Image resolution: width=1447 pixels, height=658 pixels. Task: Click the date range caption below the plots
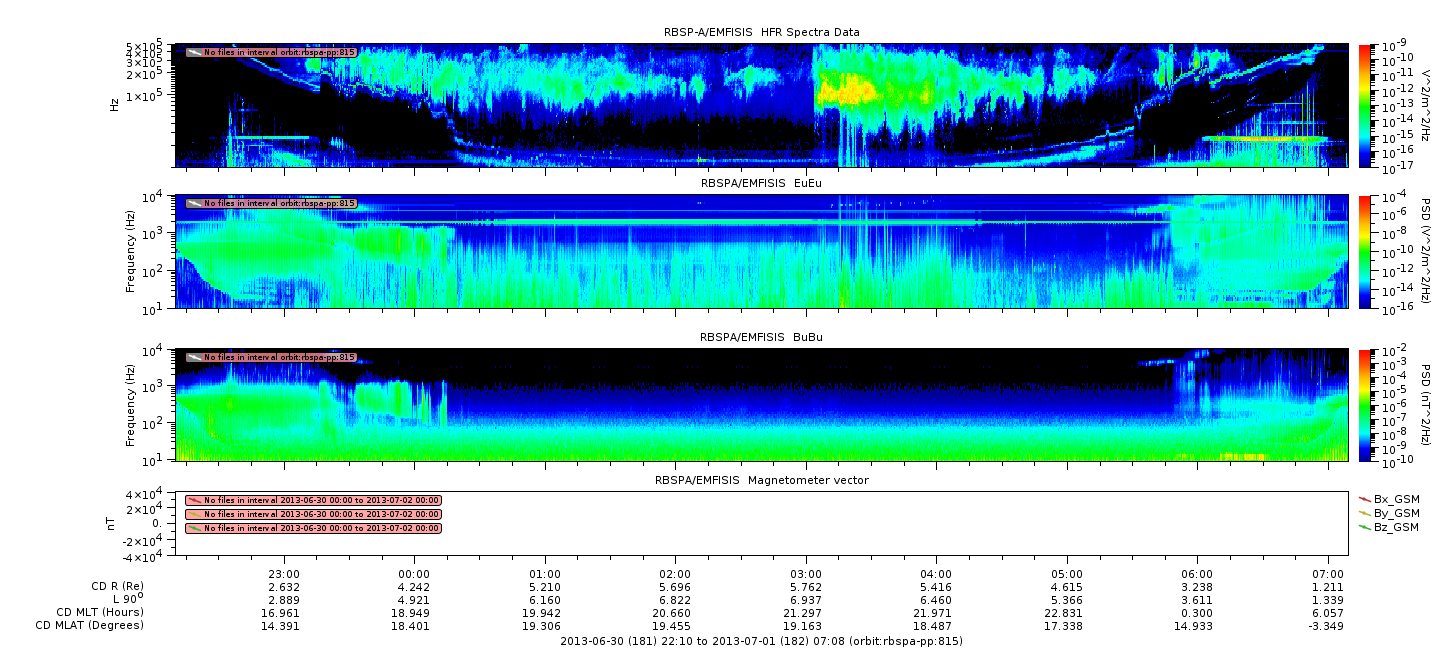click(x=761, y=640)
